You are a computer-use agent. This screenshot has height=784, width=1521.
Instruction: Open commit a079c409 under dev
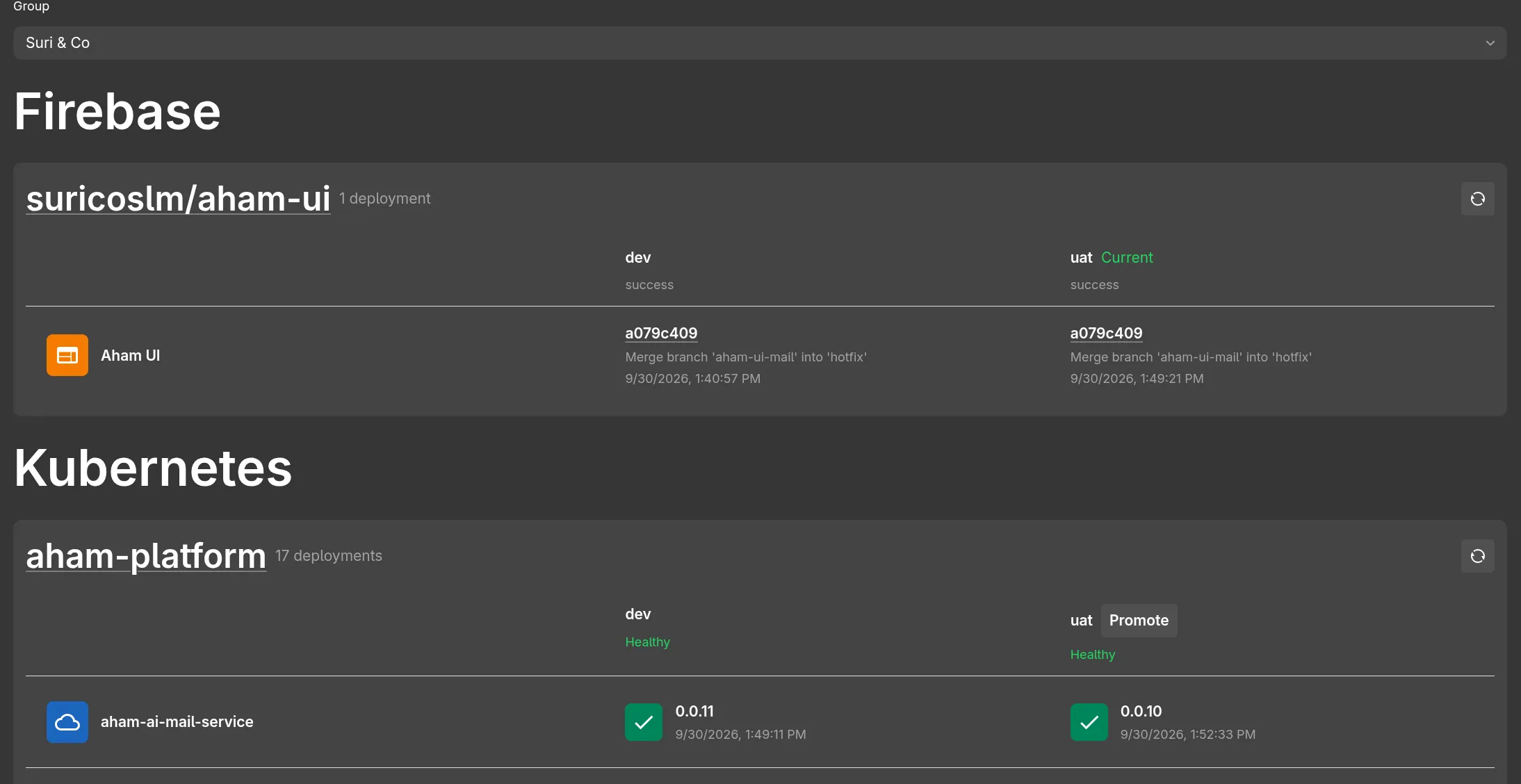click(x=661, y=333)
